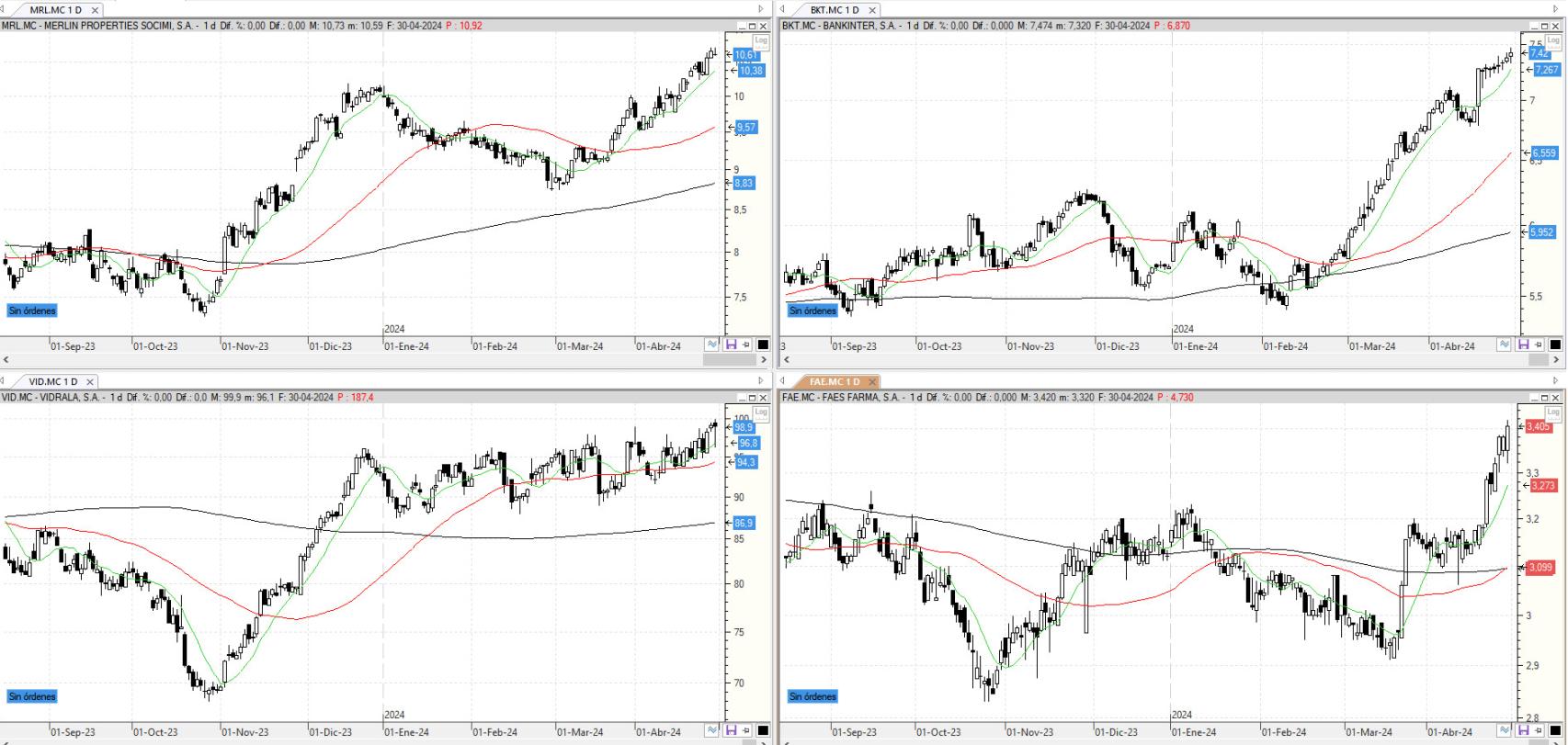This screenshot has width=1568, height=745.
Task: Click tab-strip left arrow beside the BKT.MC tab
Action: (x=782, y=9)
